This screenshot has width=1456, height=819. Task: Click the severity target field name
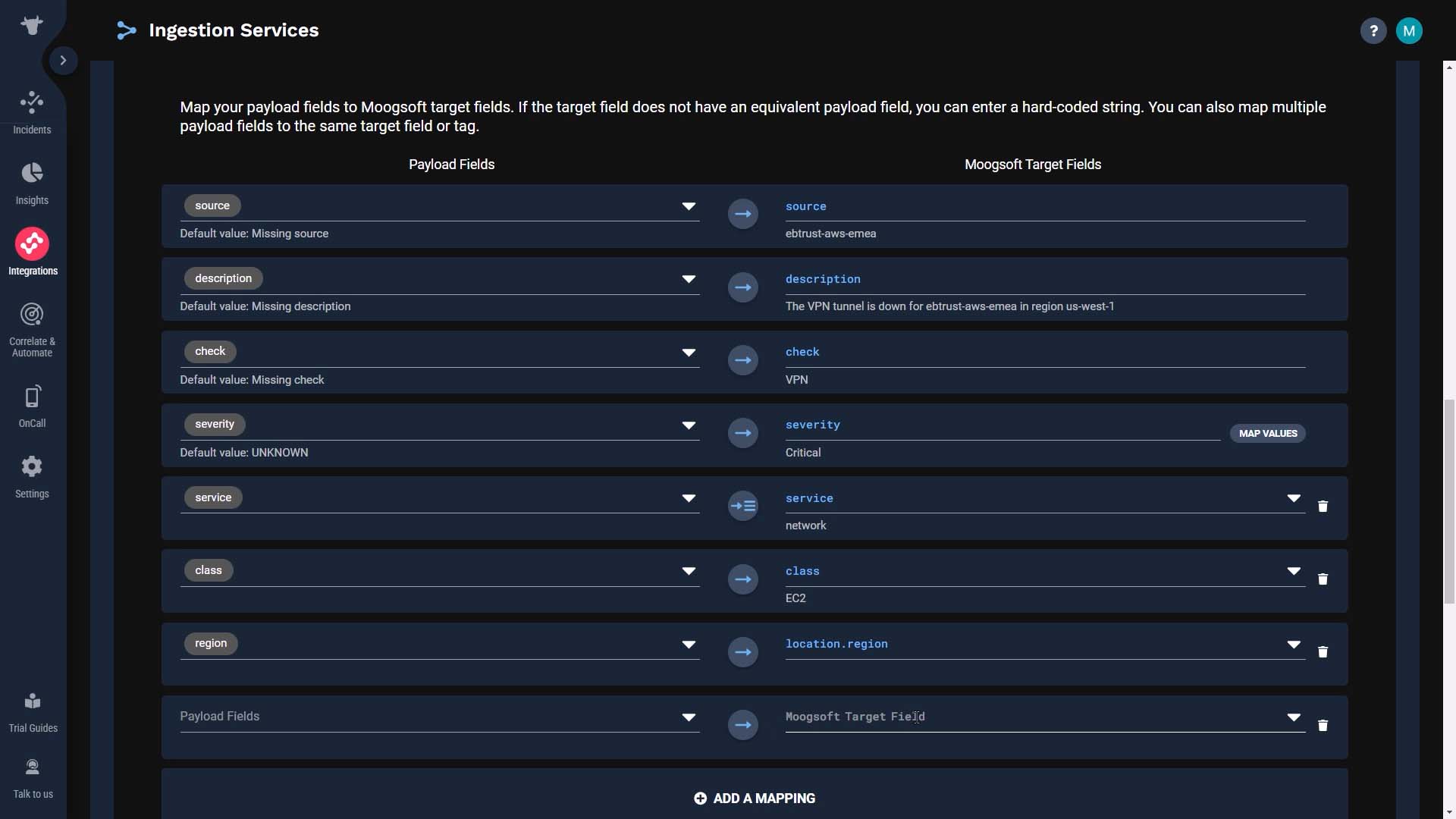[813, 425]
